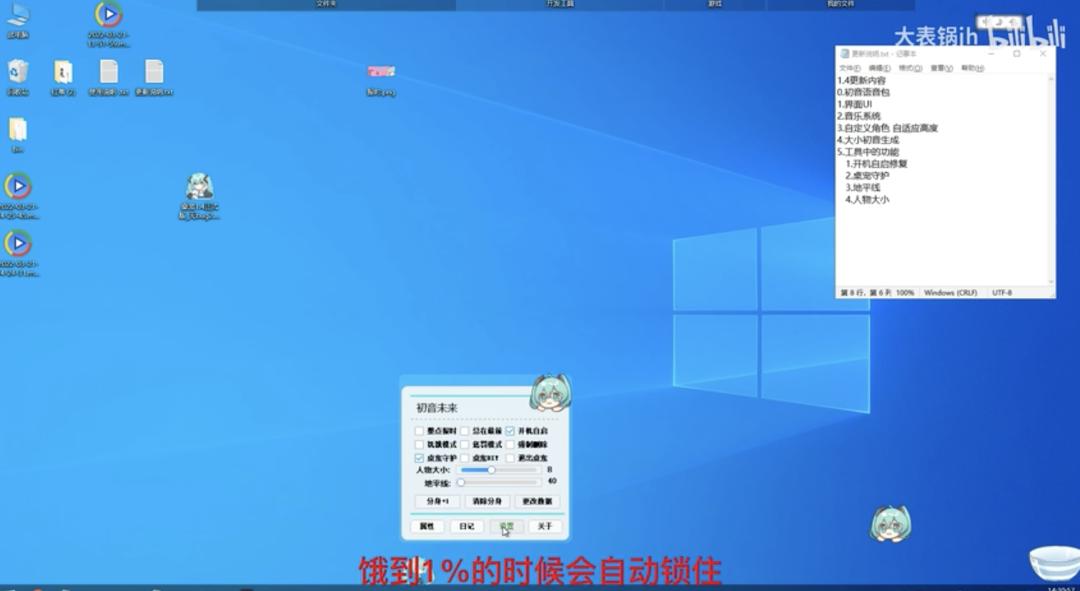The image size is (1080, 591).
Task: Click the Notepad vertical scrollbar
Action: pyautogui.click(x=1051, y=179)
